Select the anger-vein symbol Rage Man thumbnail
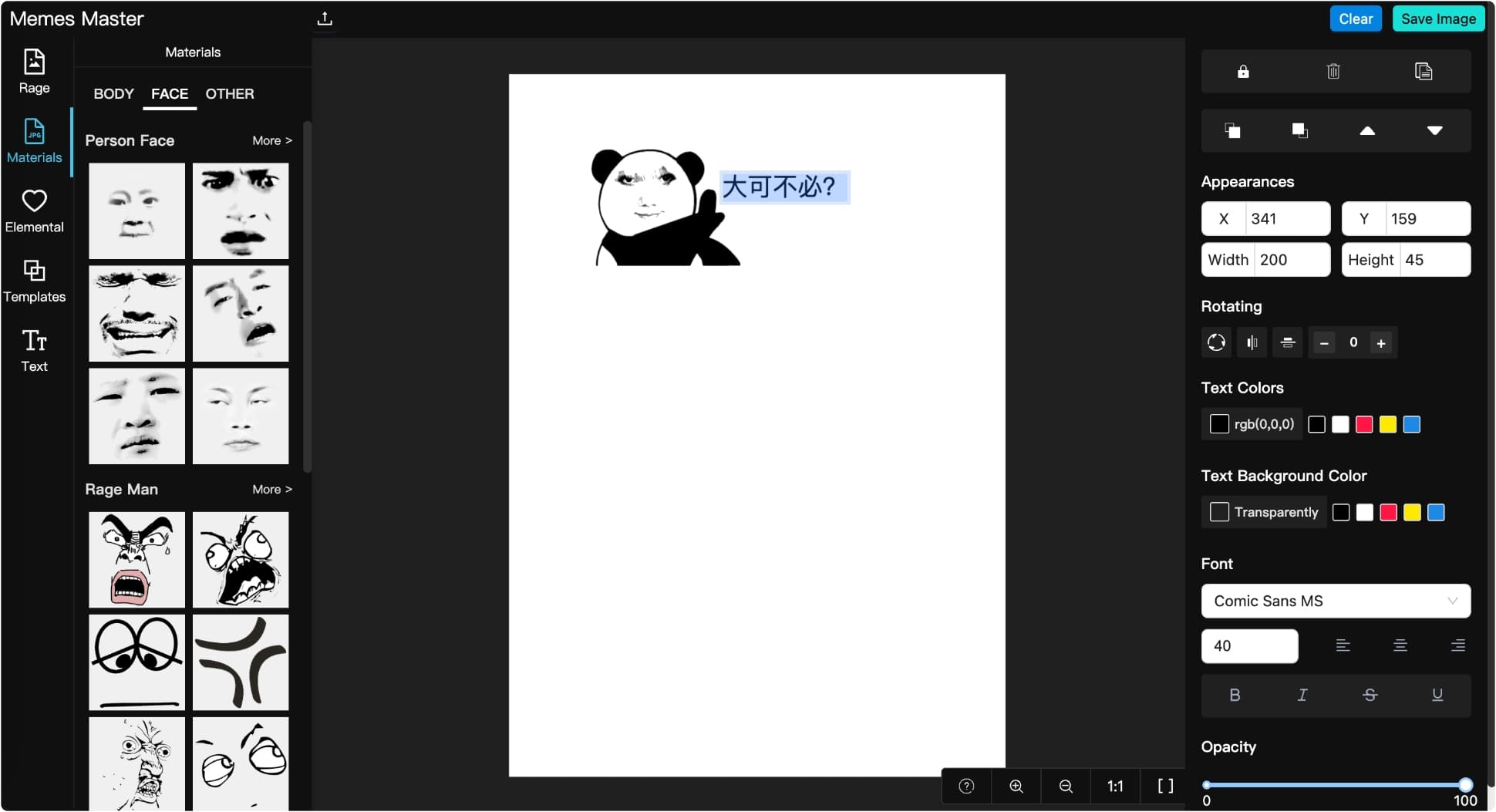Viewport: 1496px width, 812px height. (241, 662)
